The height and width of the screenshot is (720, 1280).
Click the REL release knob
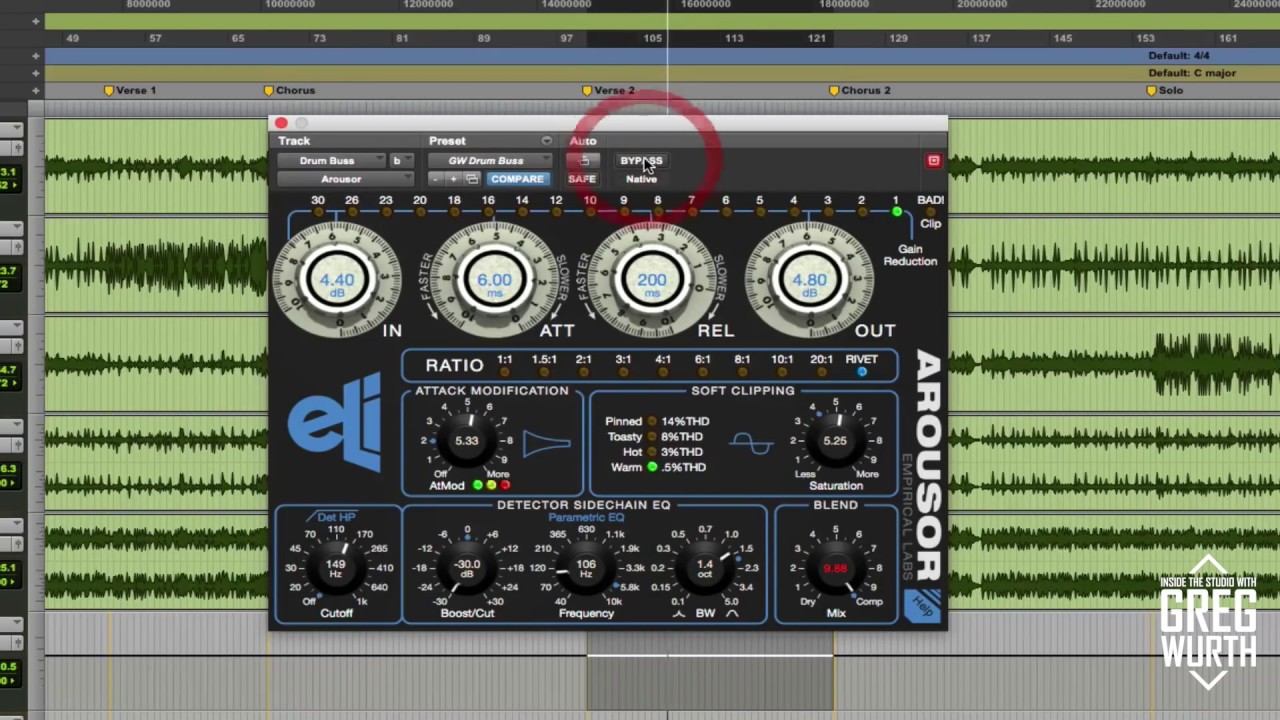click(652, 280)
